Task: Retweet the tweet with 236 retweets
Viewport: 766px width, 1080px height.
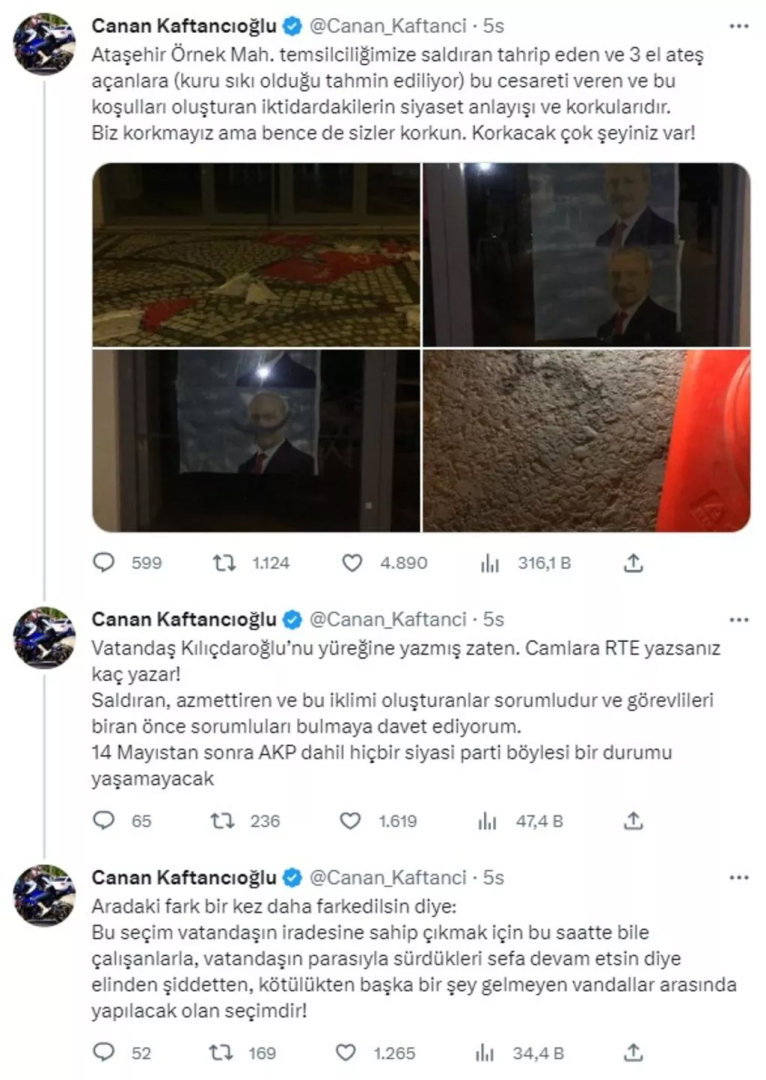Action: point(225,821)
